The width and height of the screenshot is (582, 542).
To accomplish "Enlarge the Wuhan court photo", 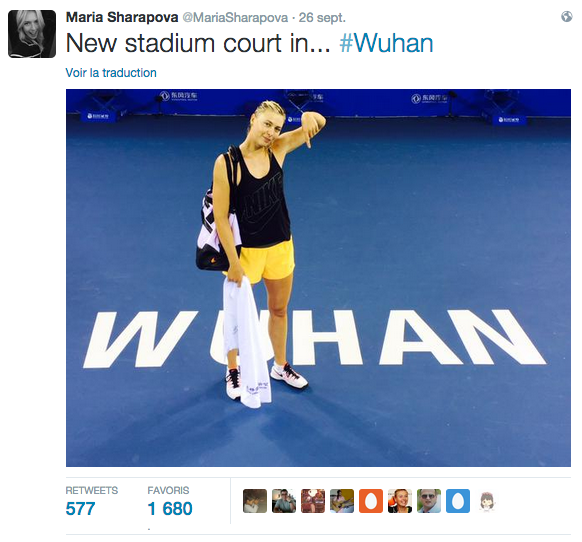I will 318,278.
